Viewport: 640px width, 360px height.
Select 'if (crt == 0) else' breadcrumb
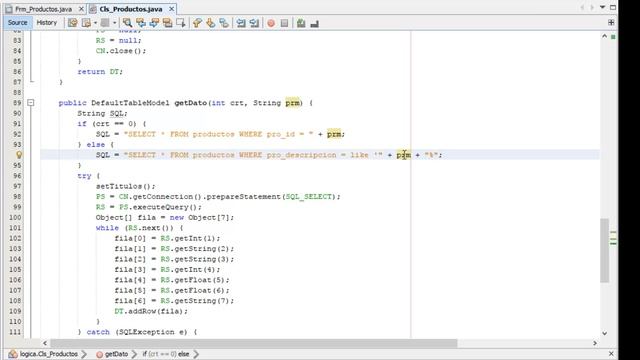click(166, 354)
